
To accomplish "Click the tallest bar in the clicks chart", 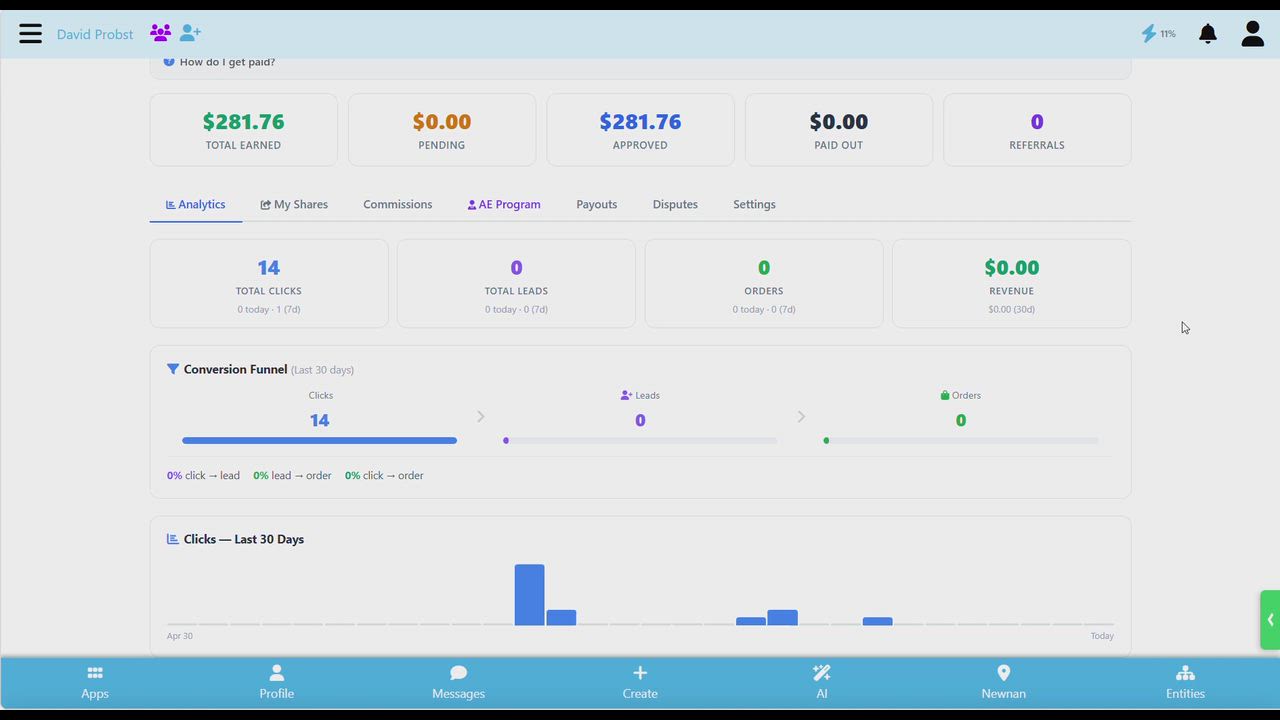I will pos(529,595).
